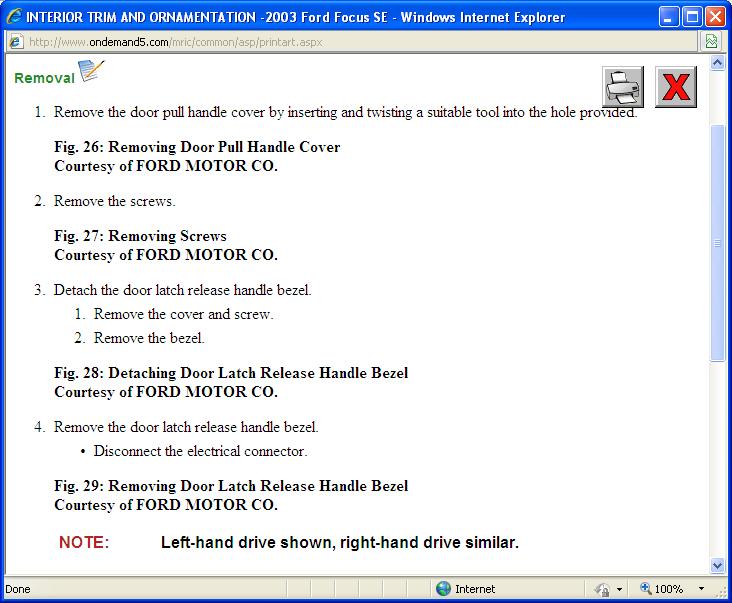Open the security settings dropdown arrow
The width and height of the screenshot is (732, 603).
tap(619, 589)
